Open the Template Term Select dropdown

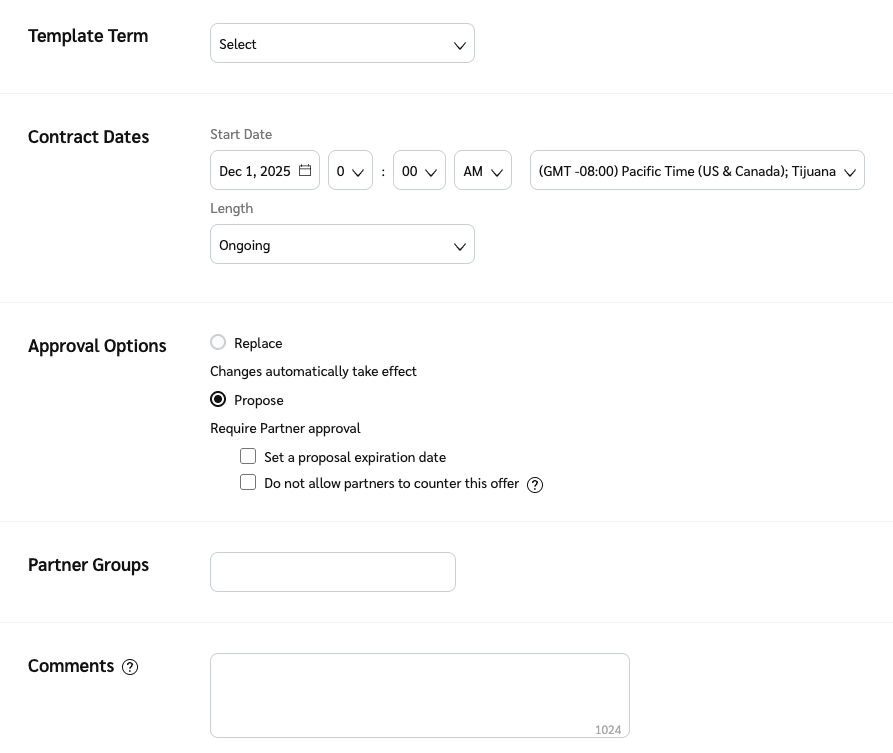(x=342, y=44)
